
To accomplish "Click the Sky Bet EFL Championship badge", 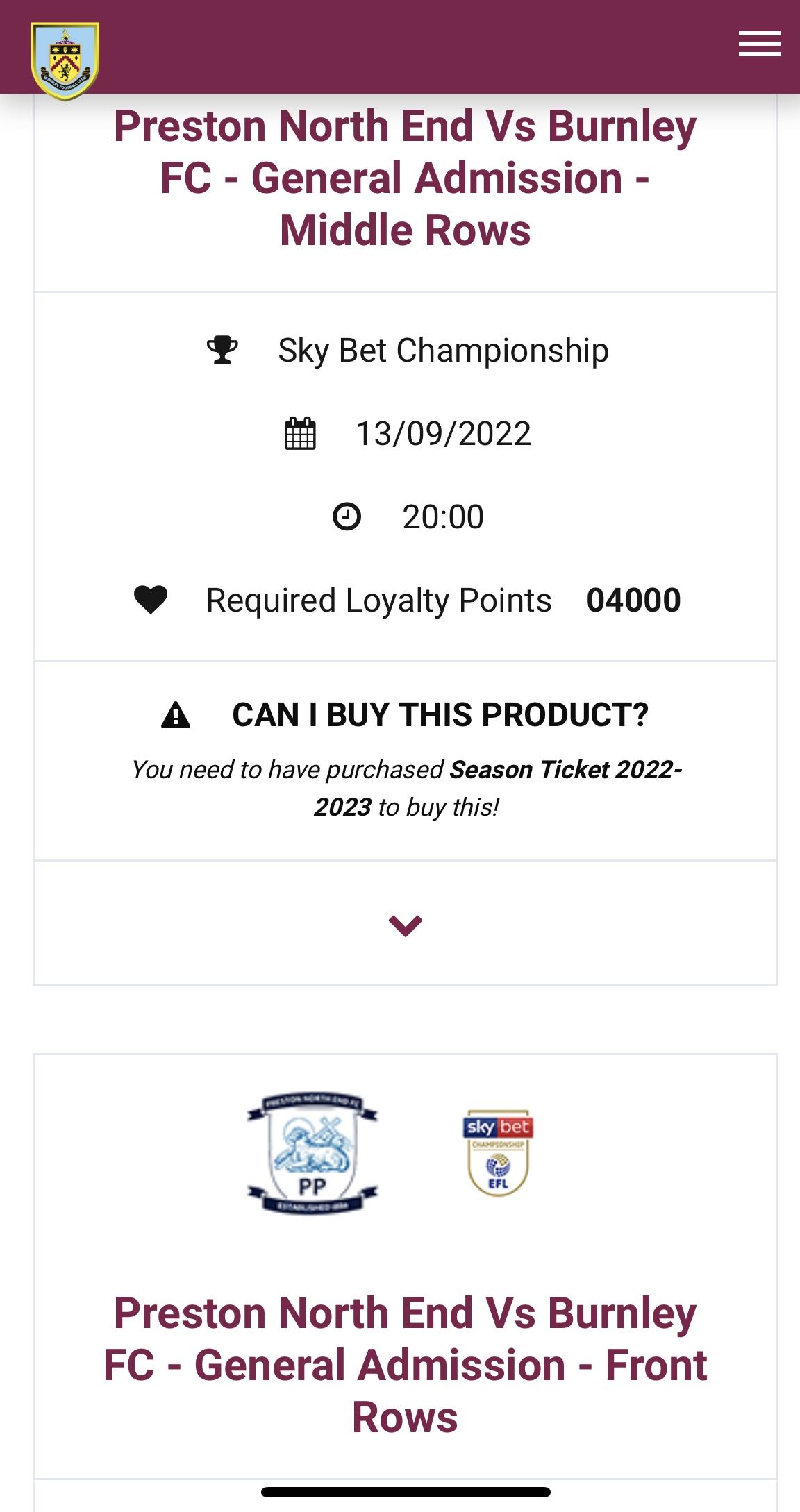I will pos(498,1153).
